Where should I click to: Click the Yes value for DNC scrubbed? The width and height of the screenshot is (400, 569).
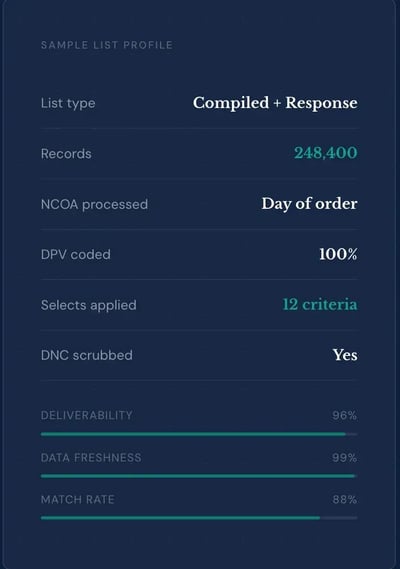point(345,355)
